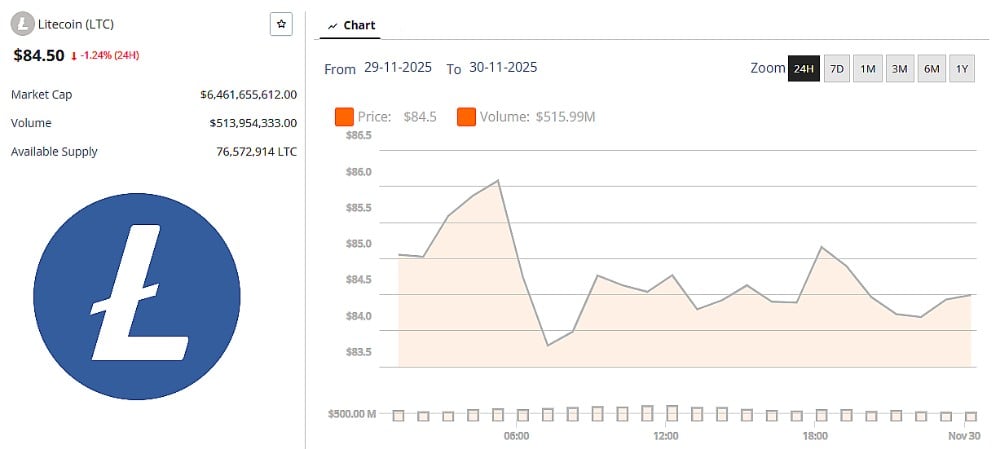Click the large Litecoin logo image
1000x449 pixels.
pyautogui.click(x=137, y=297)
